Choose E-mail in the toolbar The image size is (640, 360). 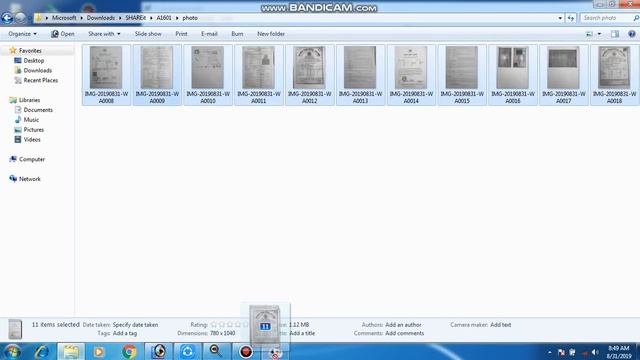click(209, 34)
